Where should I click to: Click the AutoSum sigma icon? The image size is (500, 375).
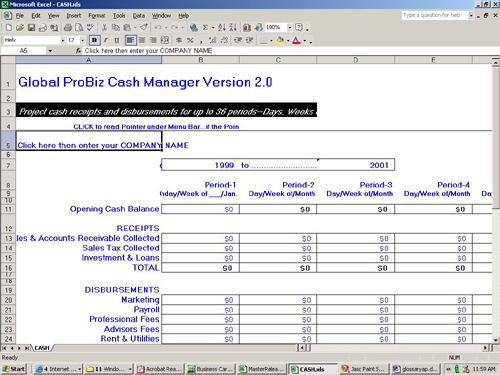point(205,28)
